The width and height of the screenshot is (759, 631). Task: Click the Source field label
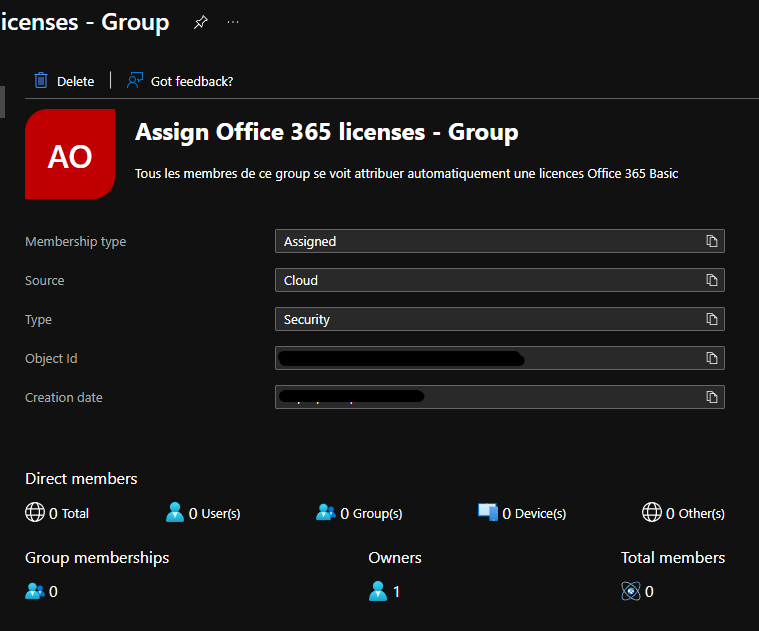pyautogui.click(x=45, y=281)
